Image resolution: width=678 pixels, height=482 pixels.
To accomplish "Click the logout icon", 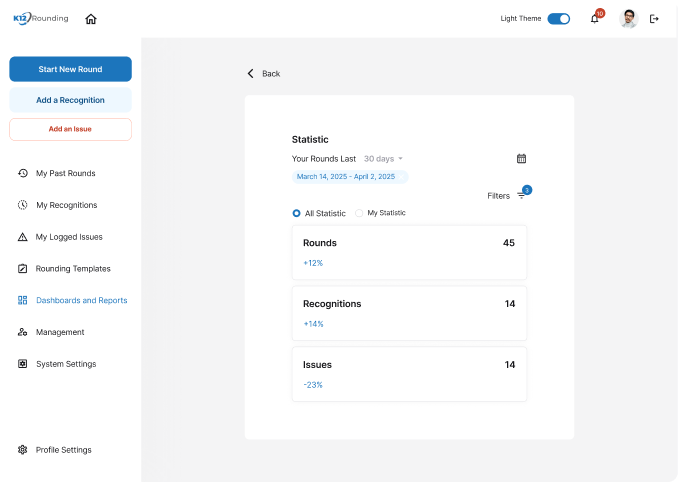I will pyautogui.click(x=654, y=19).
